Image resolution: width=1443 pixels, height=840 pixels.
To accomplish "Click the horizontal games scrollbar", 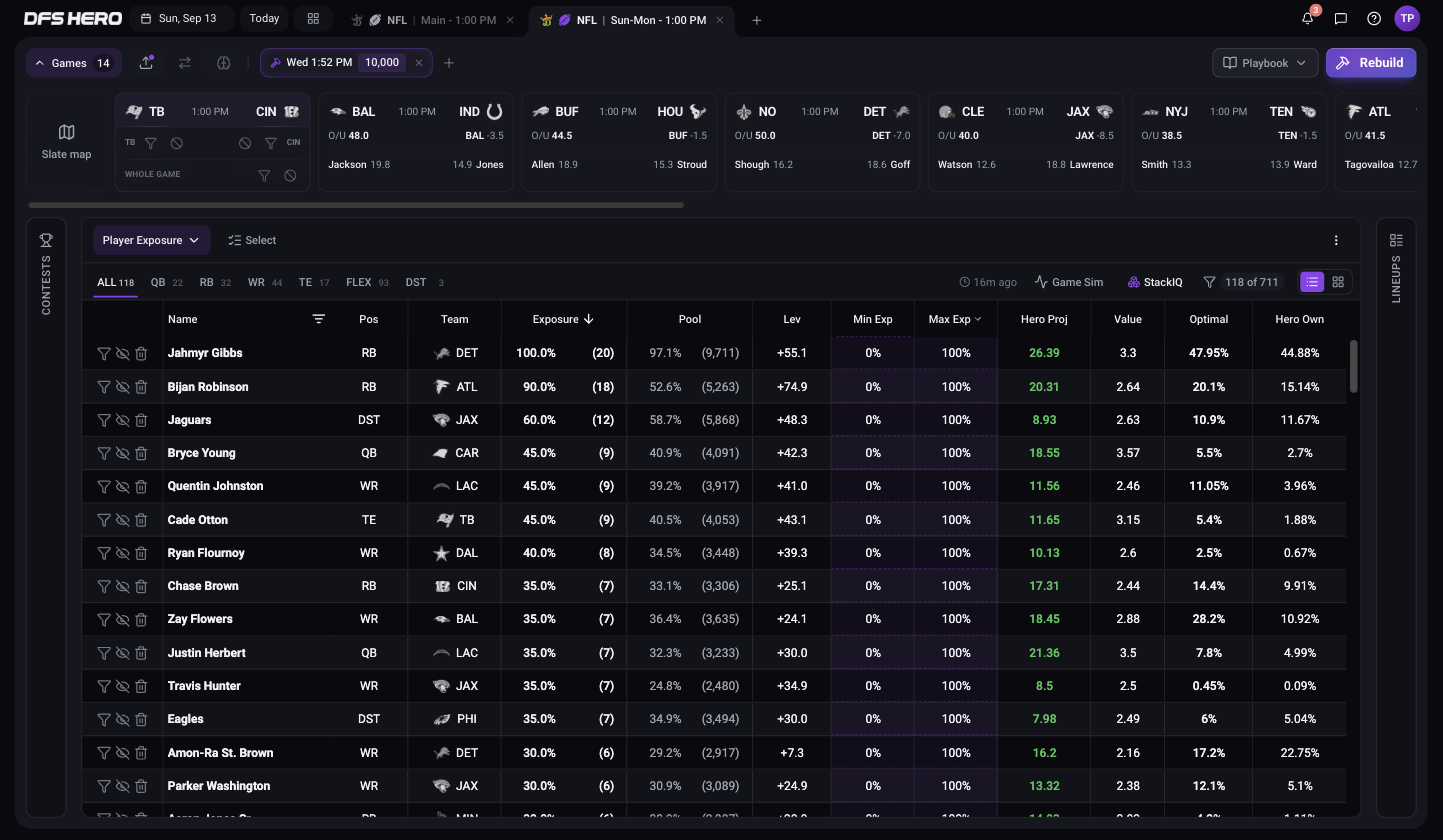I will click(356, 205).
